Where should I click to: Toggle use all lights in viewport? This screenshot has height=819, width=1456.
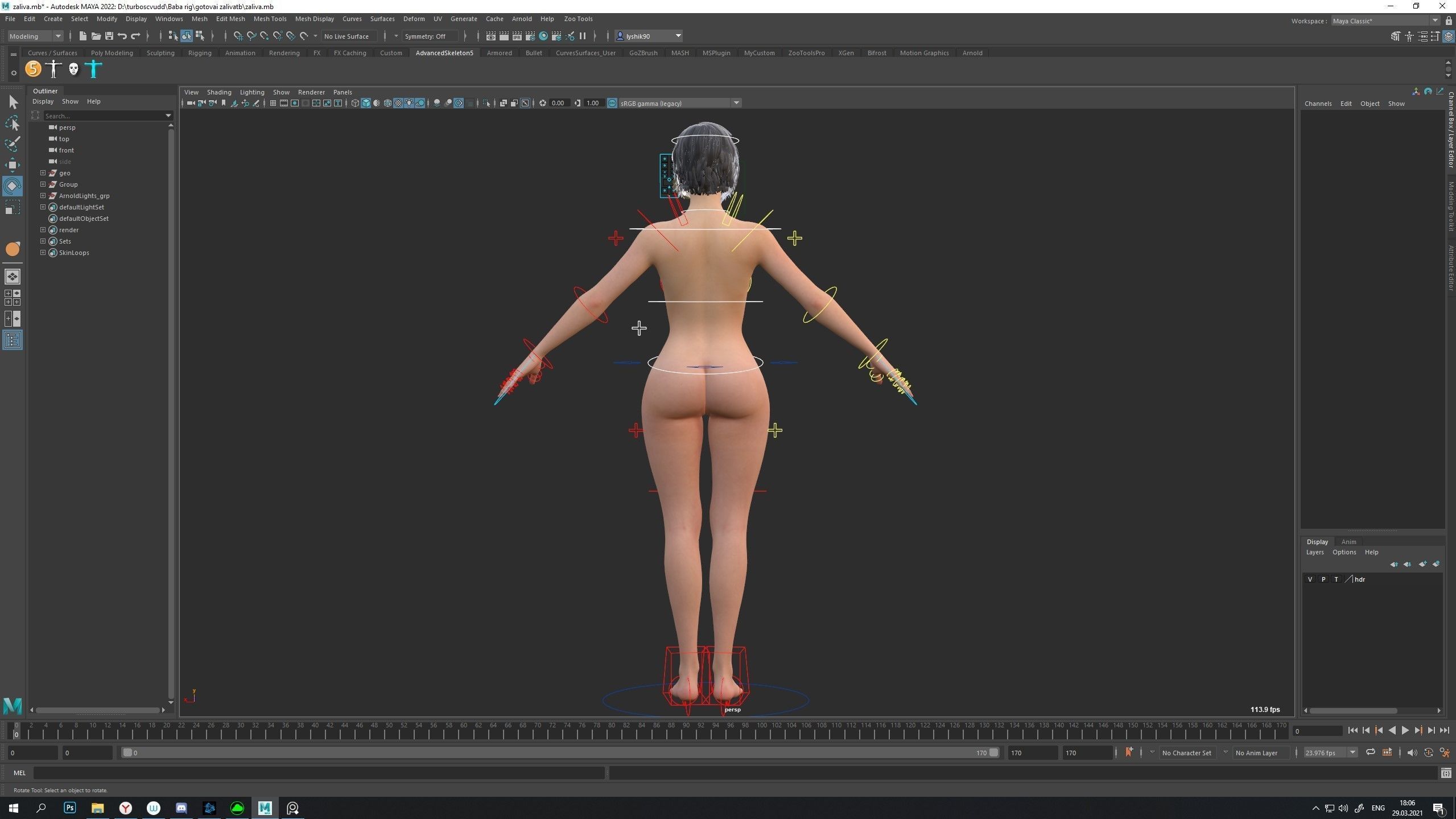[x=409, y=103]
